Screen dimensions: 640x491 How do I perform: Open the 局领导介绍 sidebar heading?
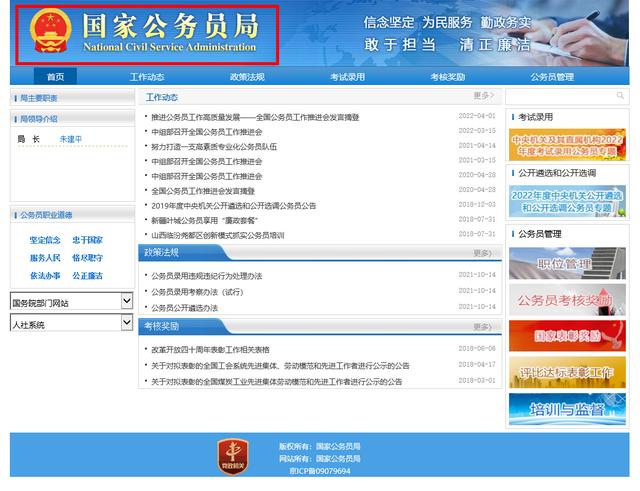[x=38, y=119]
